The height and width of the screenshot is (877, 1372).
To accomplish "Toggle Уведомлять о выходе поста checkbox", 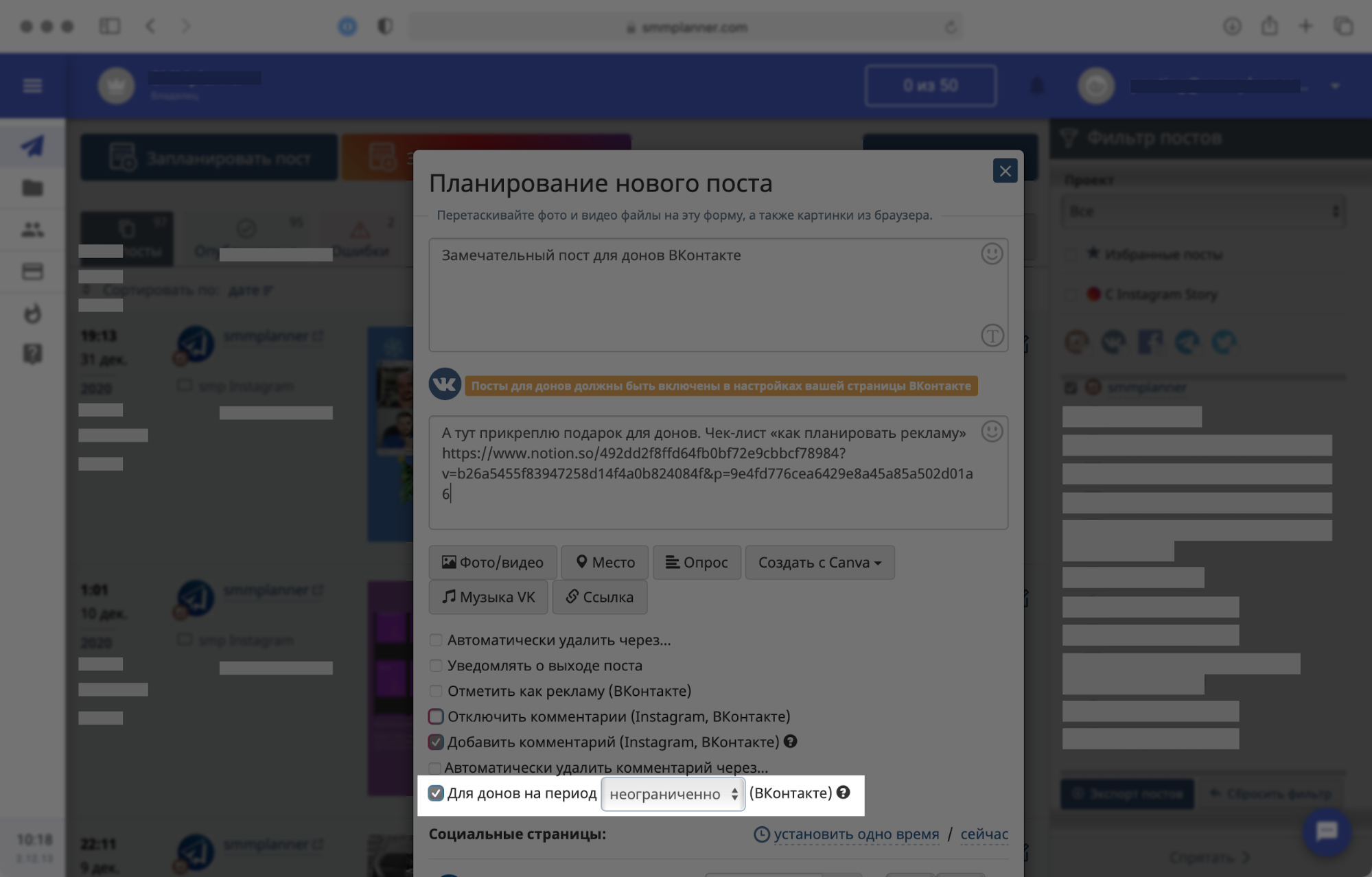I will coord(436,666).
